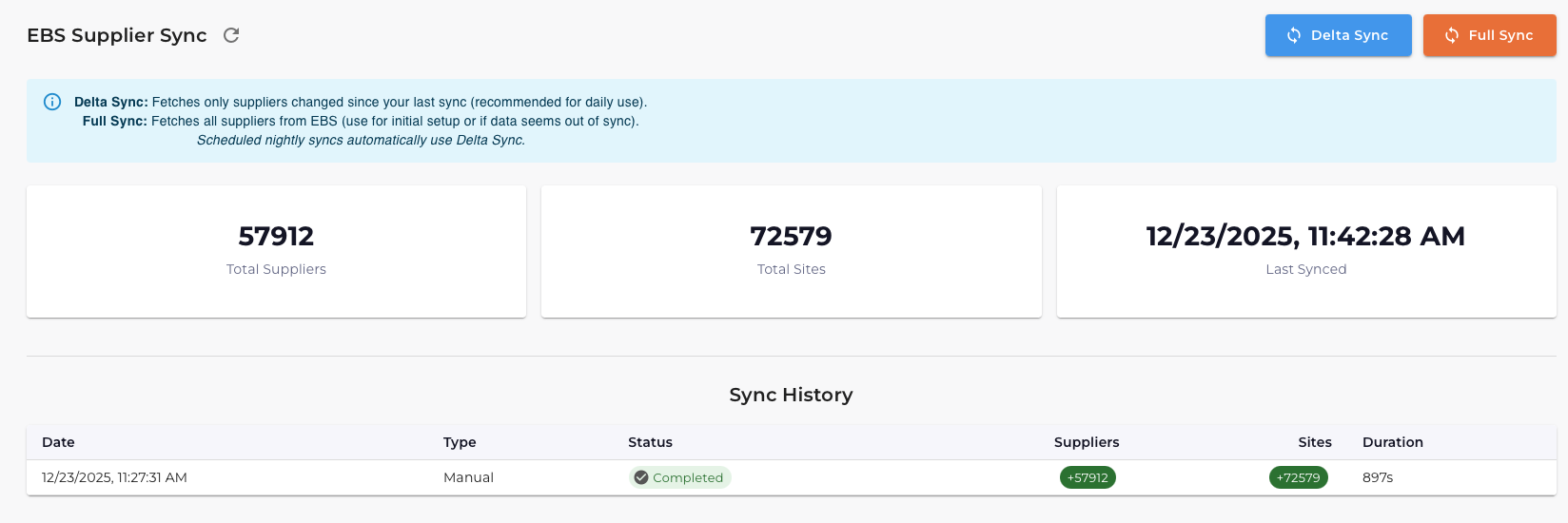Click the info icon in the blue banner
Screen dimensions: 1568x523
(52, 102)
